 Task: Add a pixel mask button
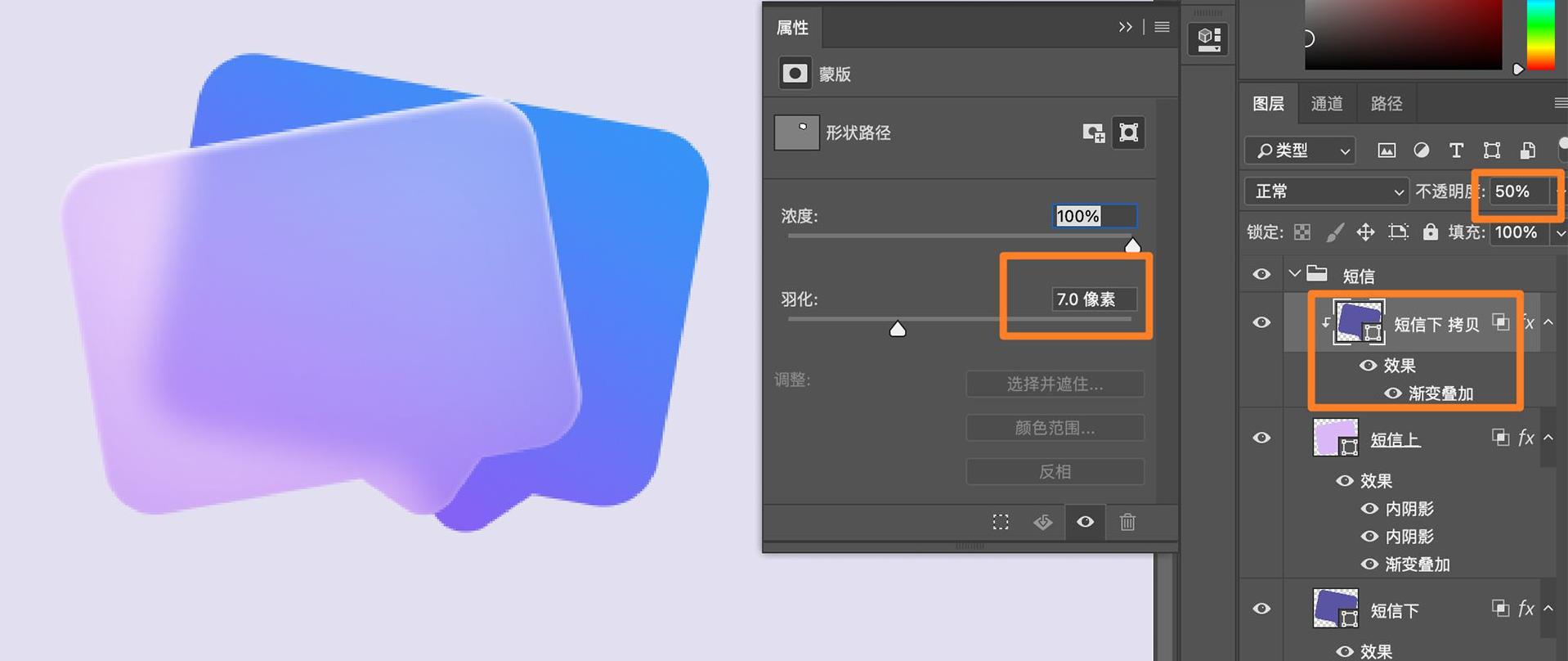point(1094,133)
